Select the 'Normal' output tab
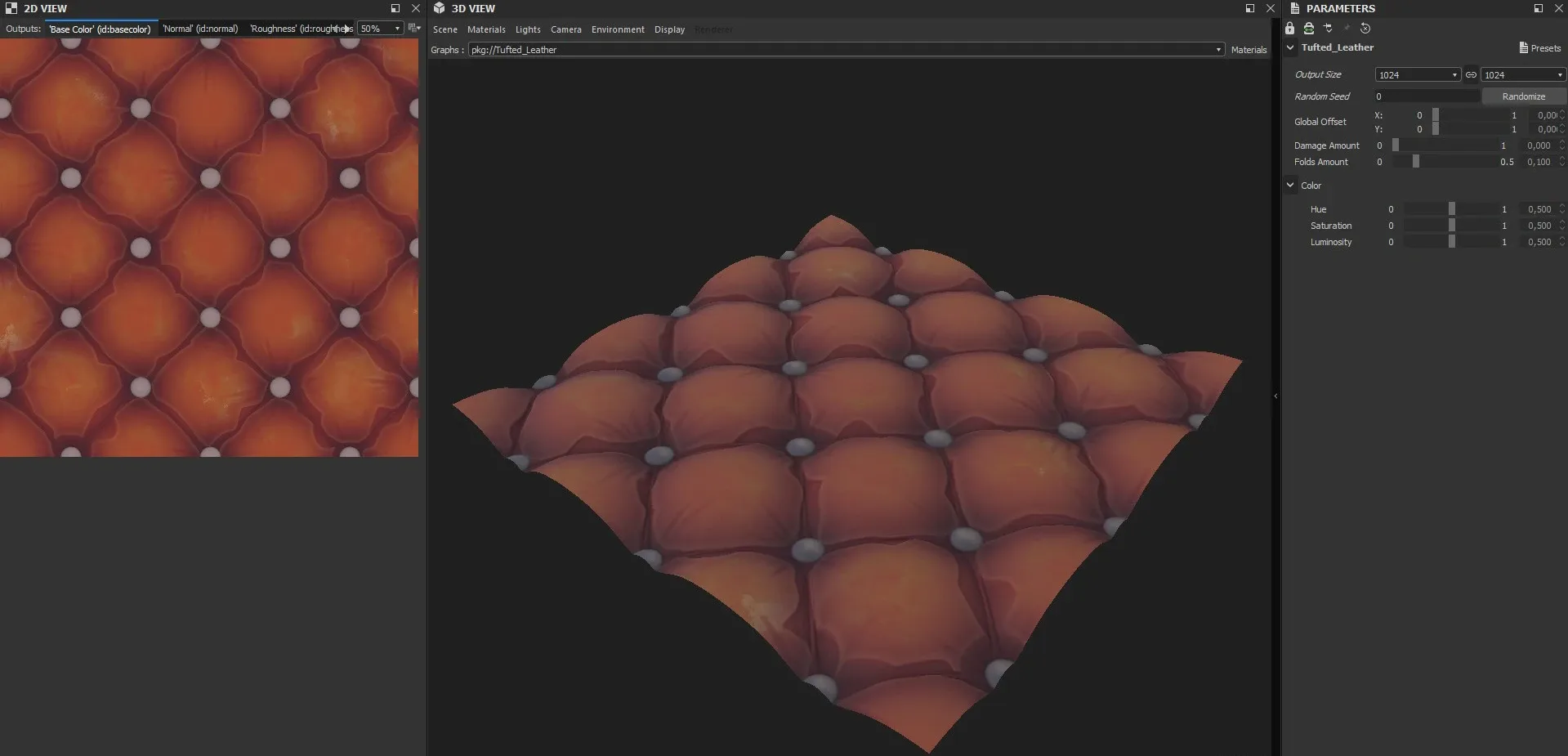This screenshot has height=756, width=1568. [200, 29]
